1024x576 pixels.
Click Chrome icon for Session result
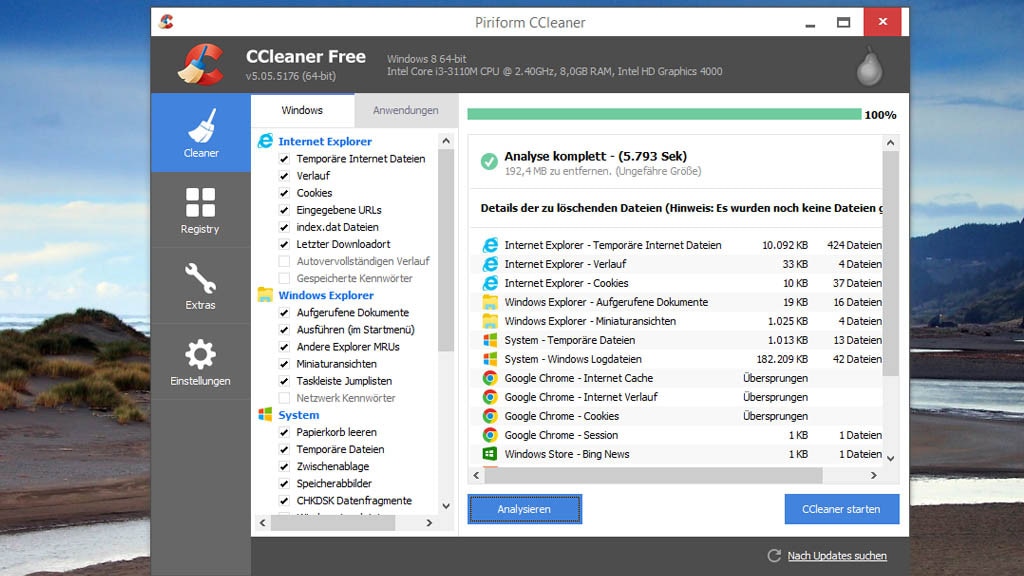490,434
